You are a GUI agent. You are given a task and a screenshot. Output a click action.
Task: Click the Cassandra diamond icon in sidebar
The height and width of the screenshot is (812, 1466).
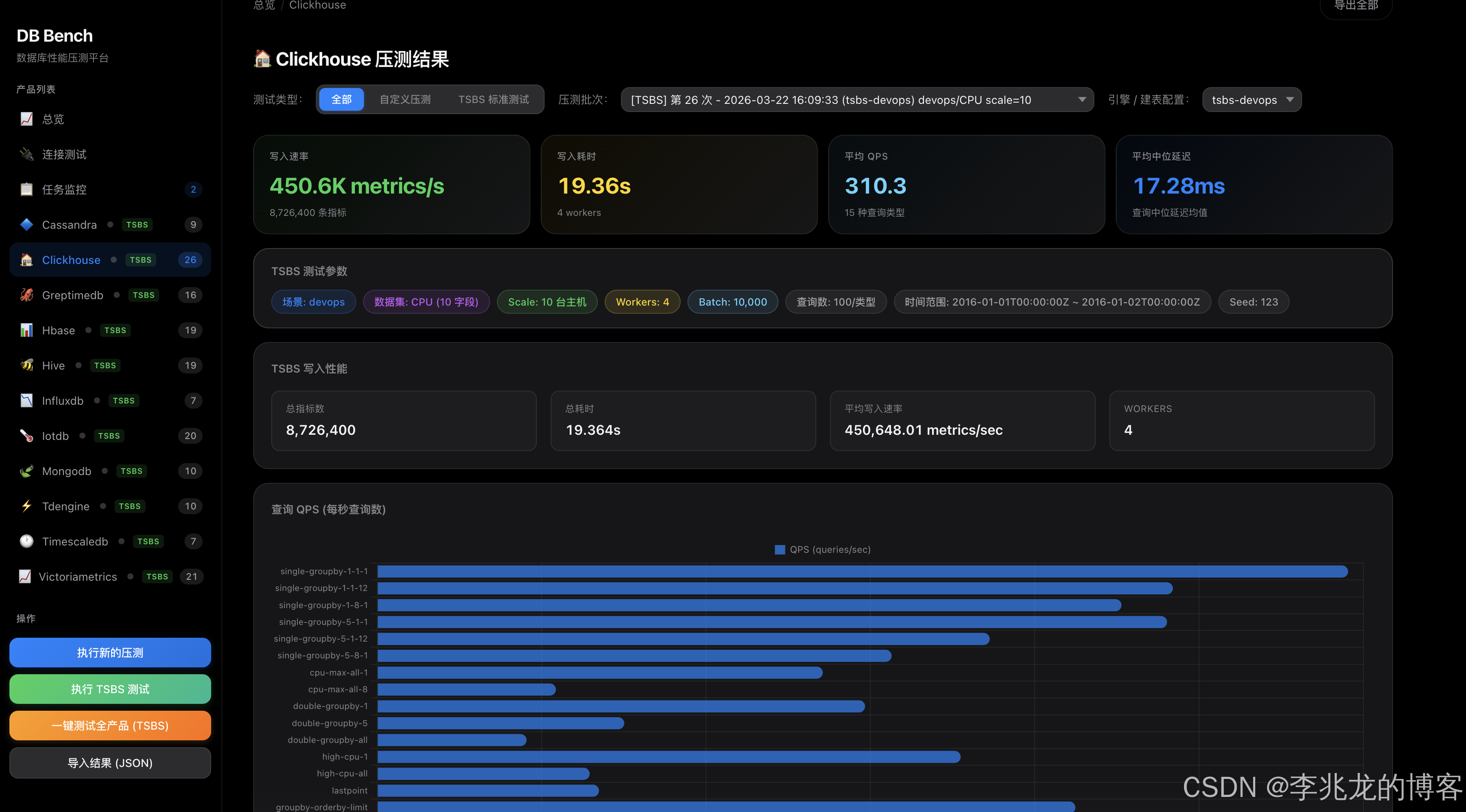pos(26,225)
